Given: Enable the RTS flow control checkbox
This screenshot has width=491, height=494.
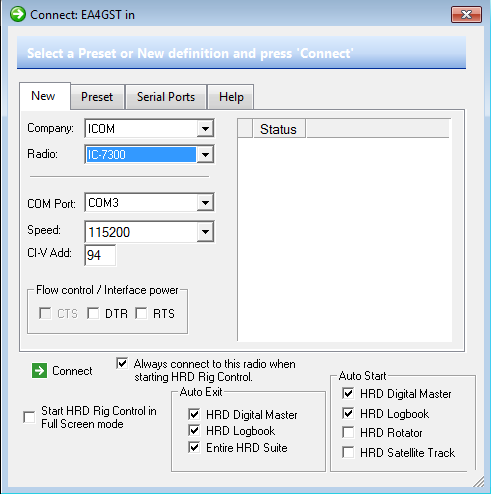Looking at the screenshot, I should pyautogui.click(x=141, y=313).
